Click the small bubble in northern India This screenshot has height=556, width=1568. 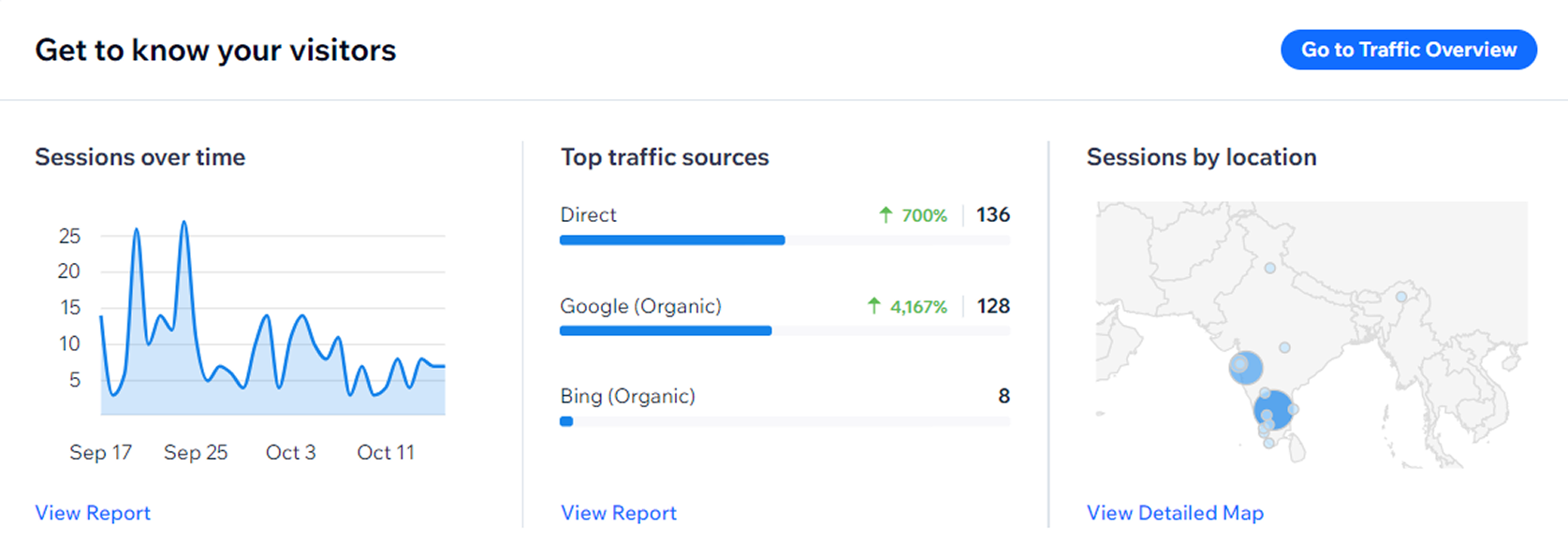1270,268
